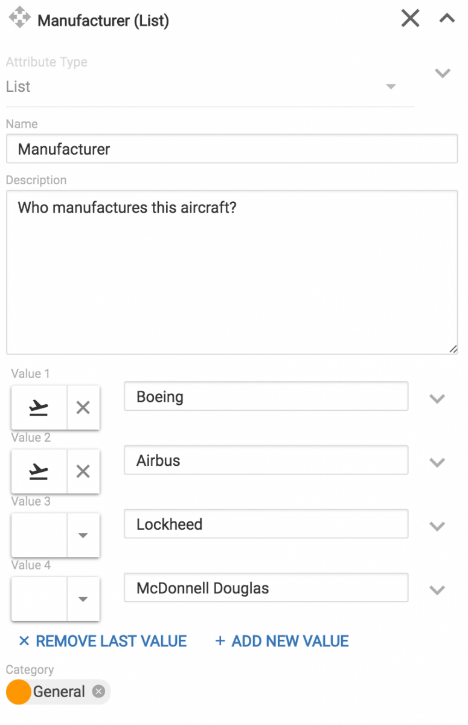Remove the icon from Value 1 Boeing

click(x=83, y=407)
